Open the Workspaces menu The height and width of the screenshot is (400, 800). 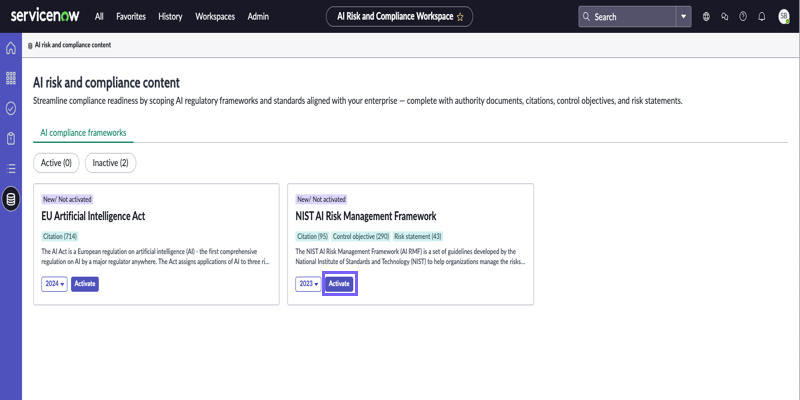(x=215, y=17)
